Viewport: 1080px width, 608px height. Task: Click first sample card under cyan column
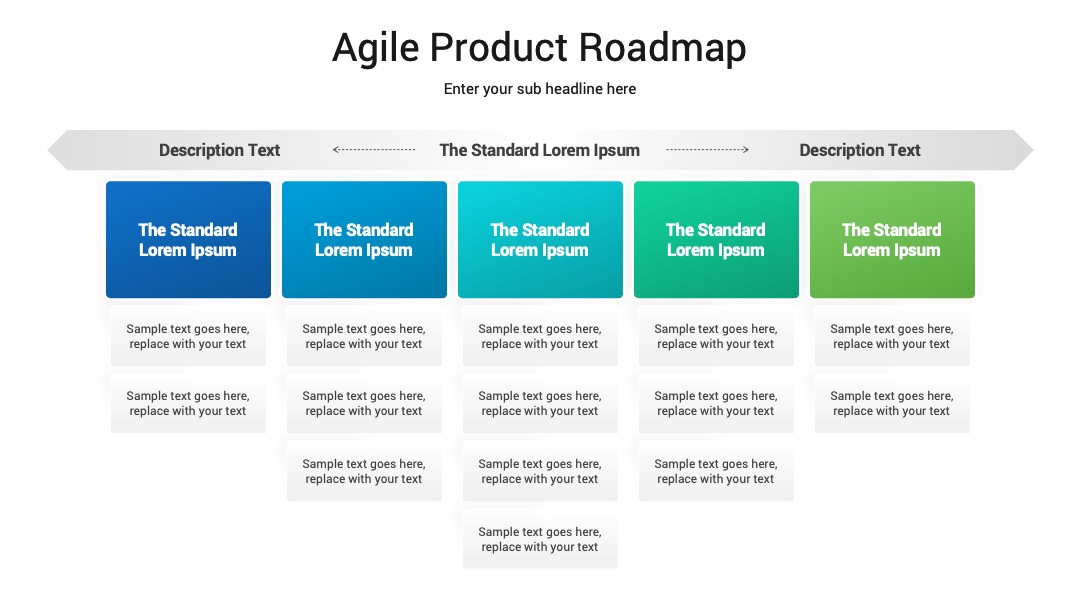(x=540, y=336)
